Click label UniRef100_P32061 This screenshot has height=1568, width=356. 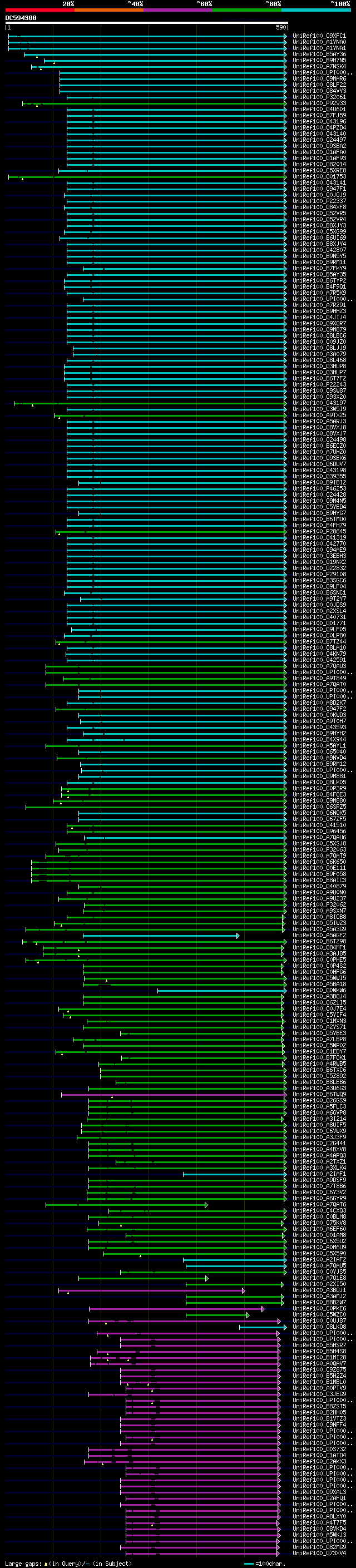click(x=319, y=97)
